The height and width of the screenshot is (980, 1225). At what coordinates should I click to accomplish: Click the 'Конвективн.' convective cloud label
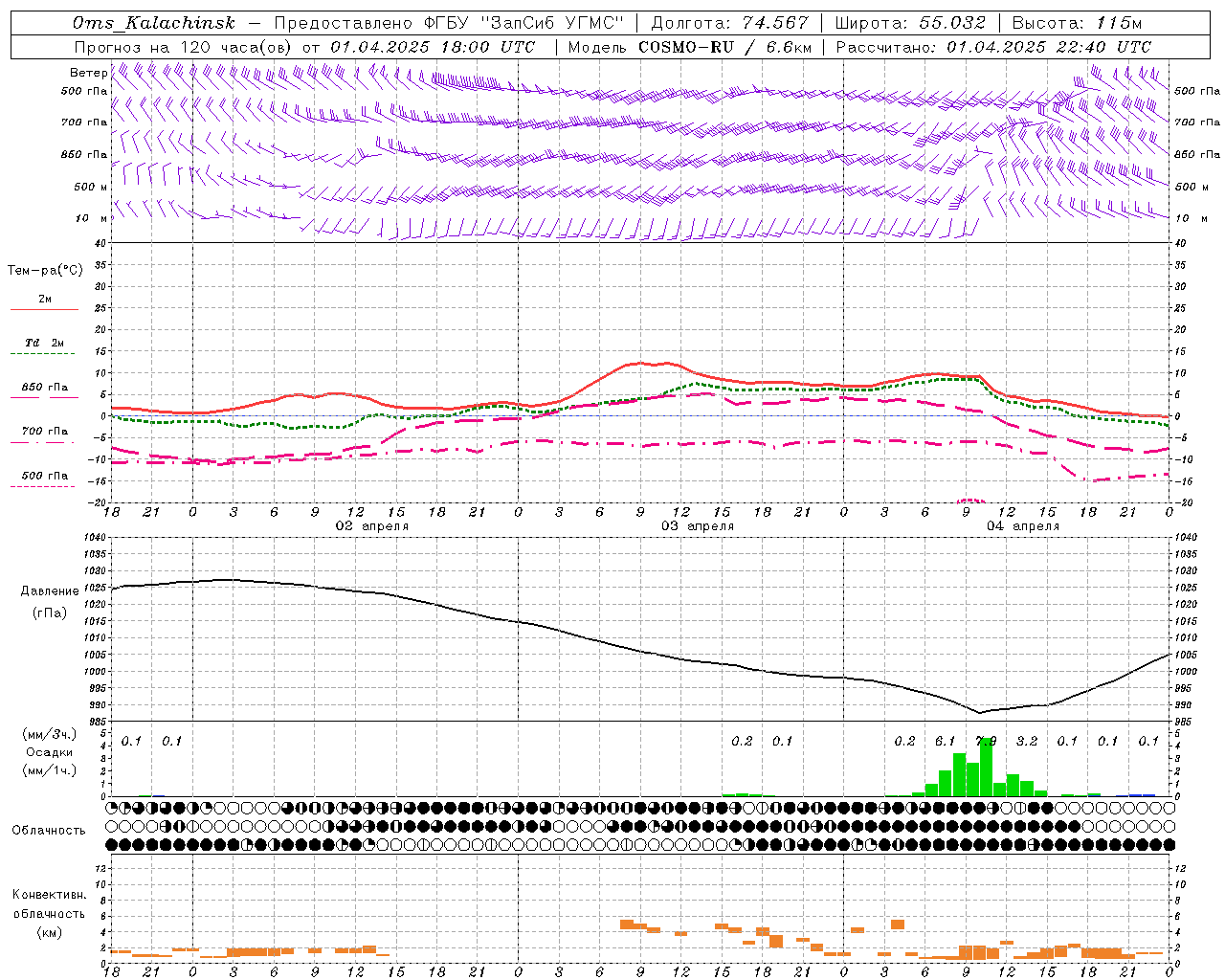click(x=50, y=895)
